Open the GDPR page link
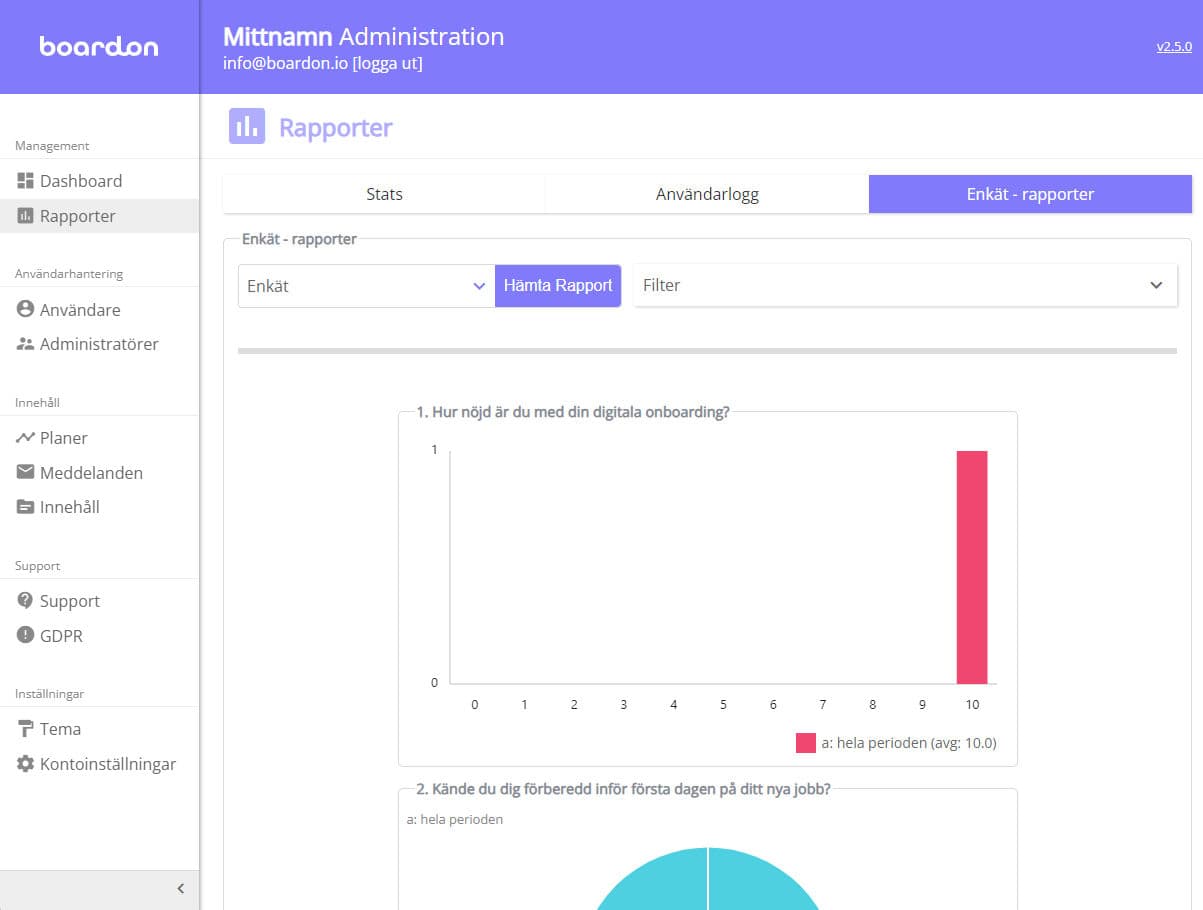This screenshot has width=1203, height=910. pos(61,636)
